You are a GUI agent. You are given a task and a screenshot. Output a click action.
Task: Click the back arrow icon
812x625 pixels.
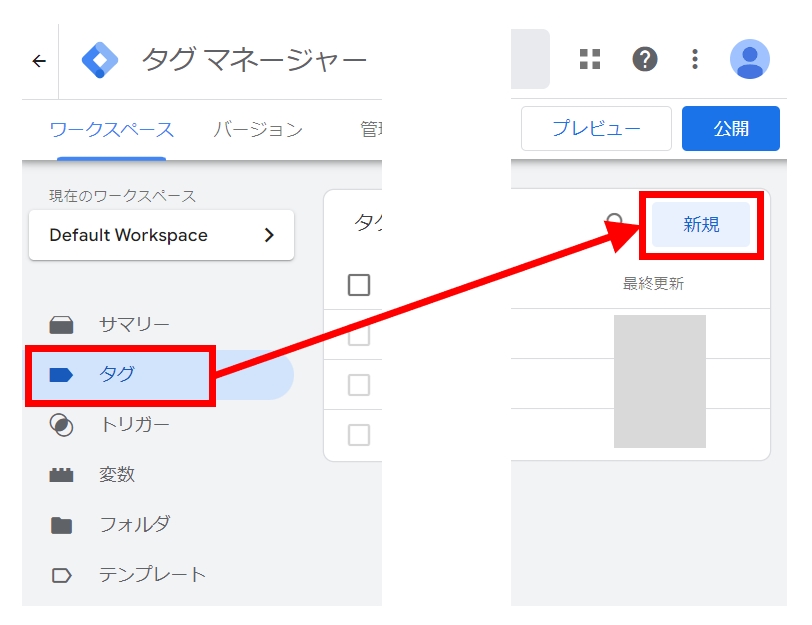39,61
